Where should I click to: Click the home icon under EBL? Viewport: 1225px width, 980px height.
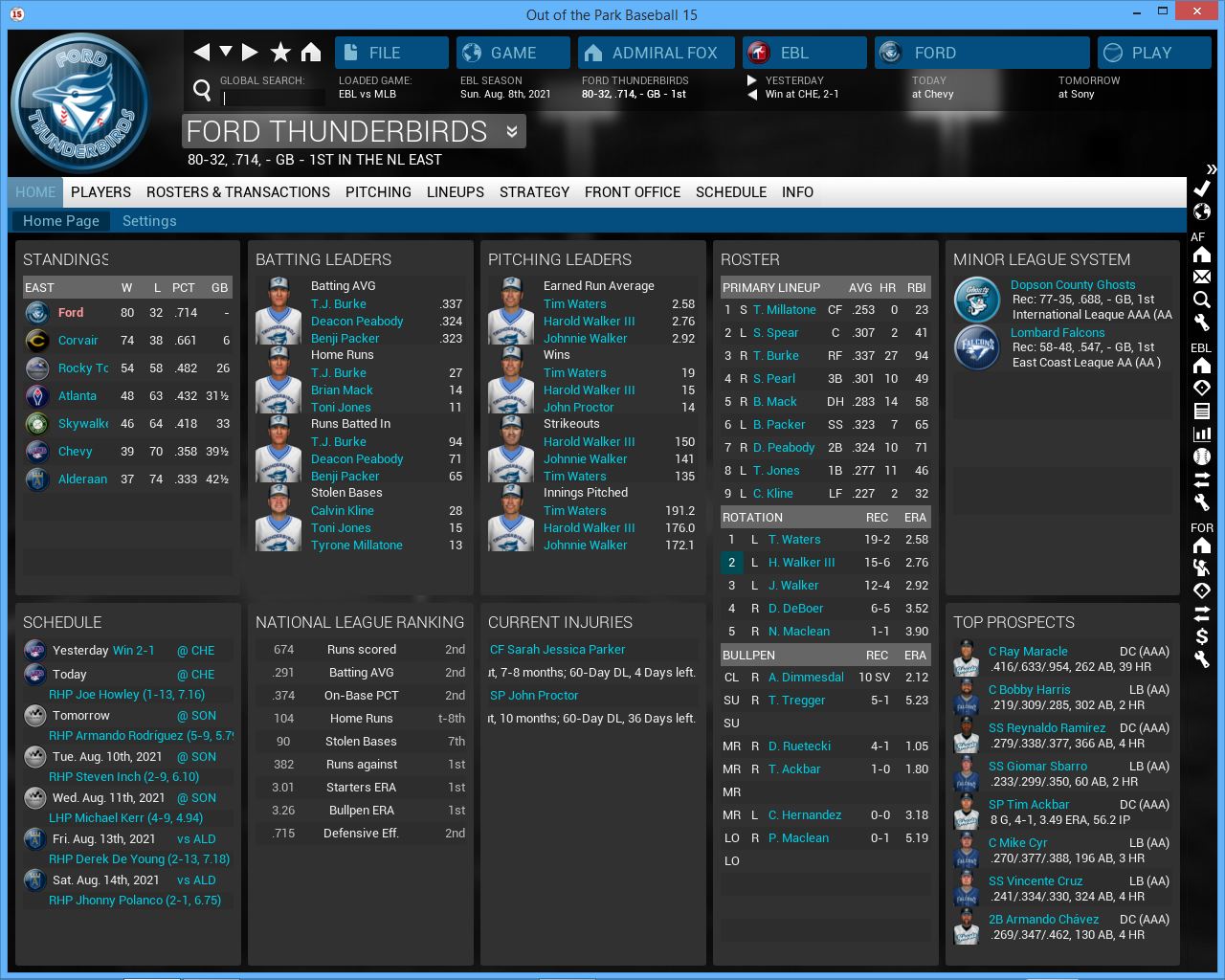(x=1202, y=366)
